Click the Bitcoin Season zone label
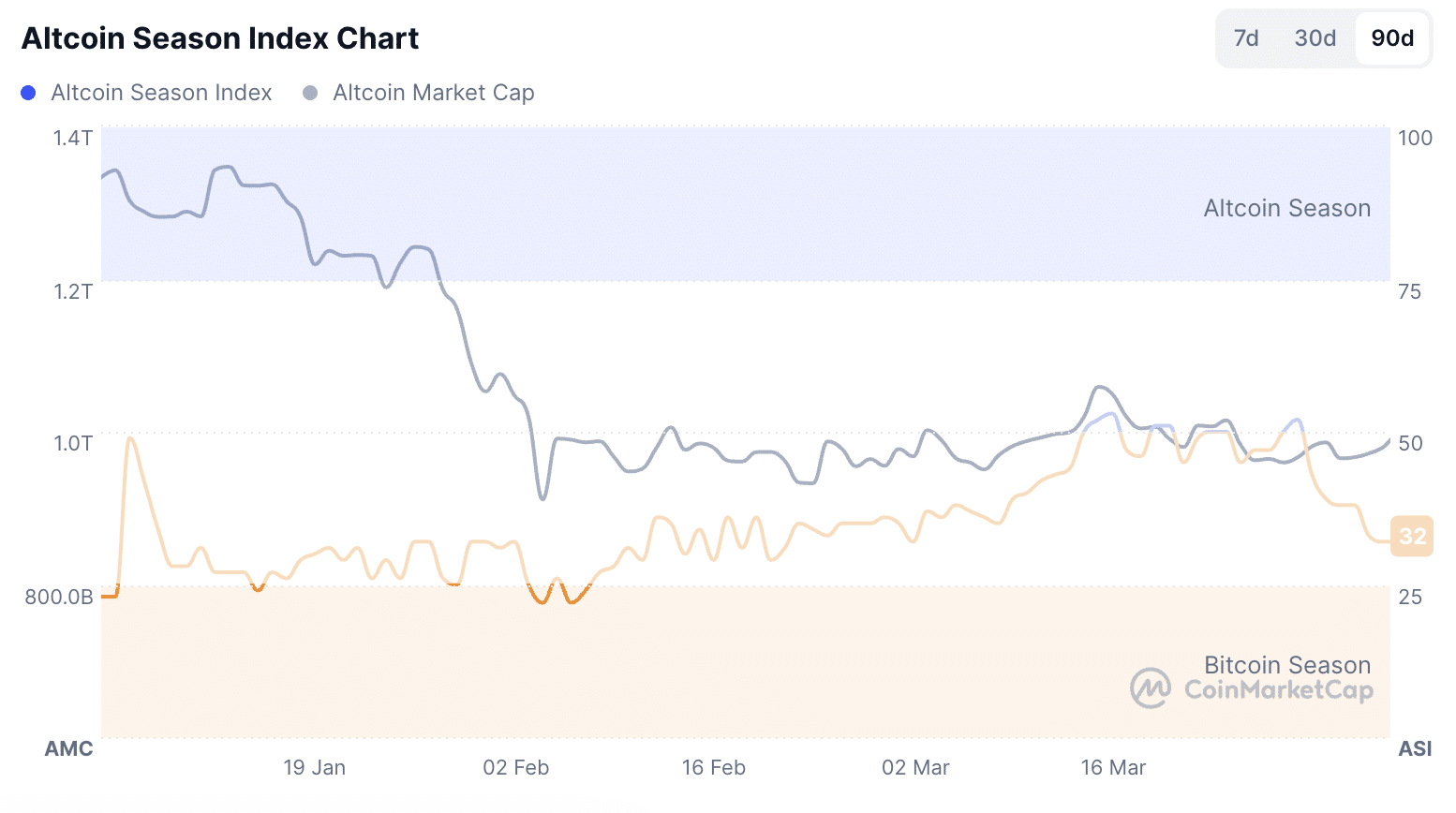Viewport: 1456px width, 813px height. click(x=1286, y=665)
